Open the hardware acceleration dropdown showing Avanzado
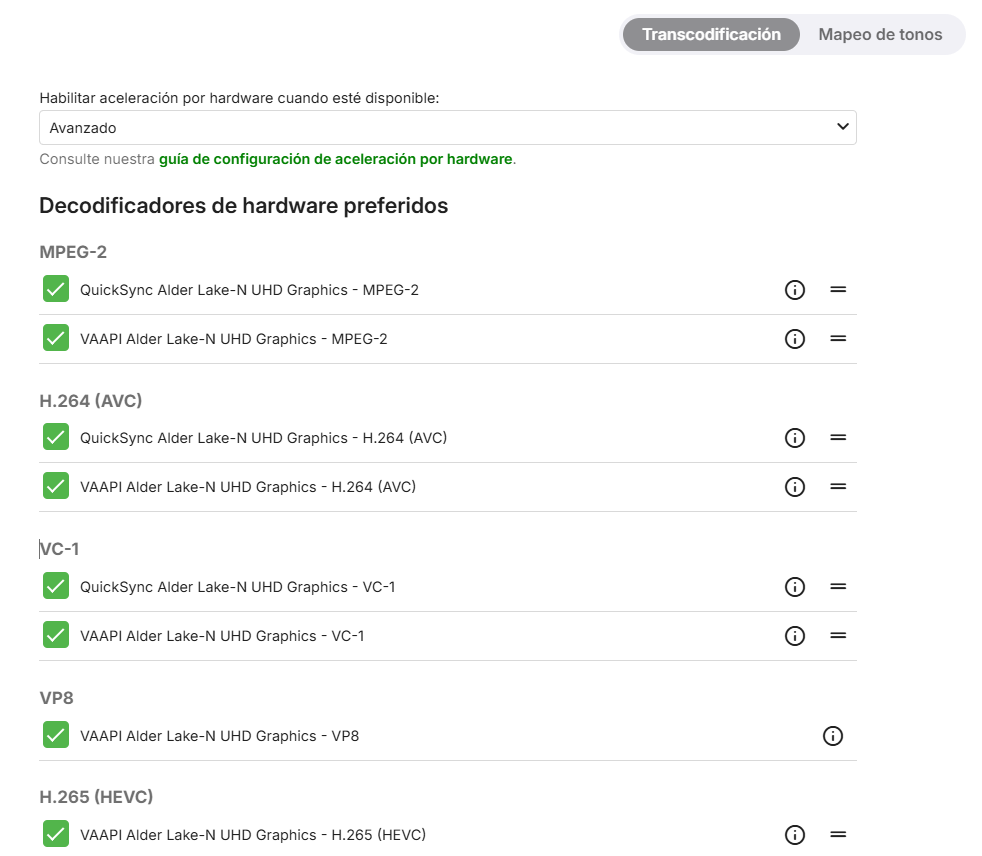 click(x=447, y=127)
